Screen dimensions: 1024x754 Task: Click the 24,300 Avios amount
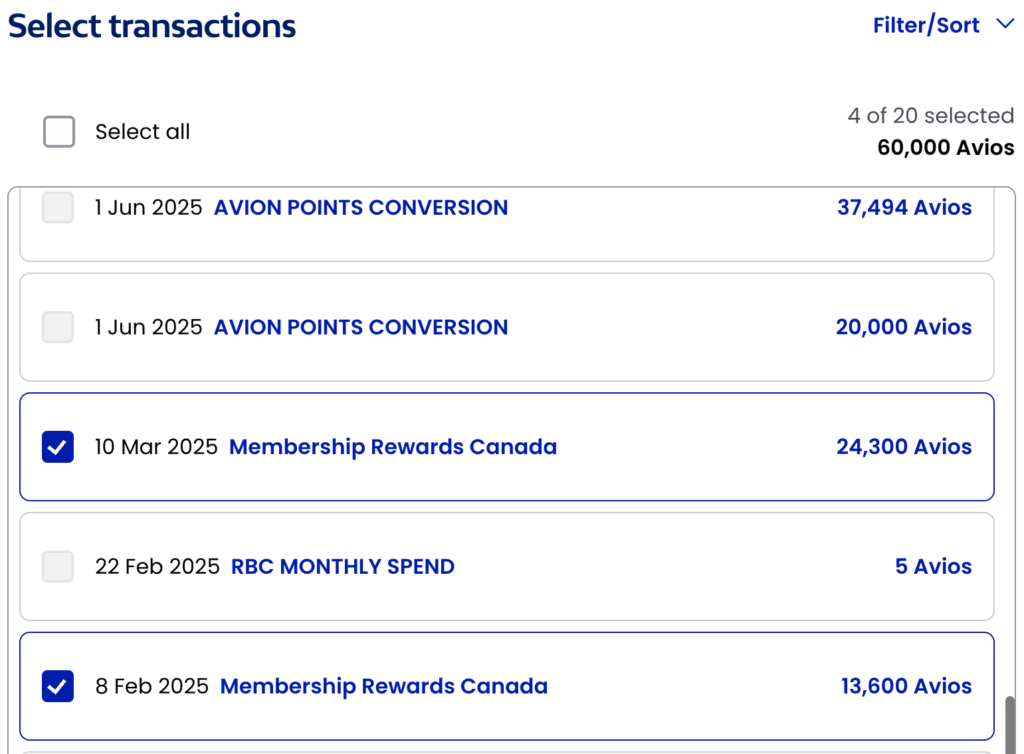904,447
